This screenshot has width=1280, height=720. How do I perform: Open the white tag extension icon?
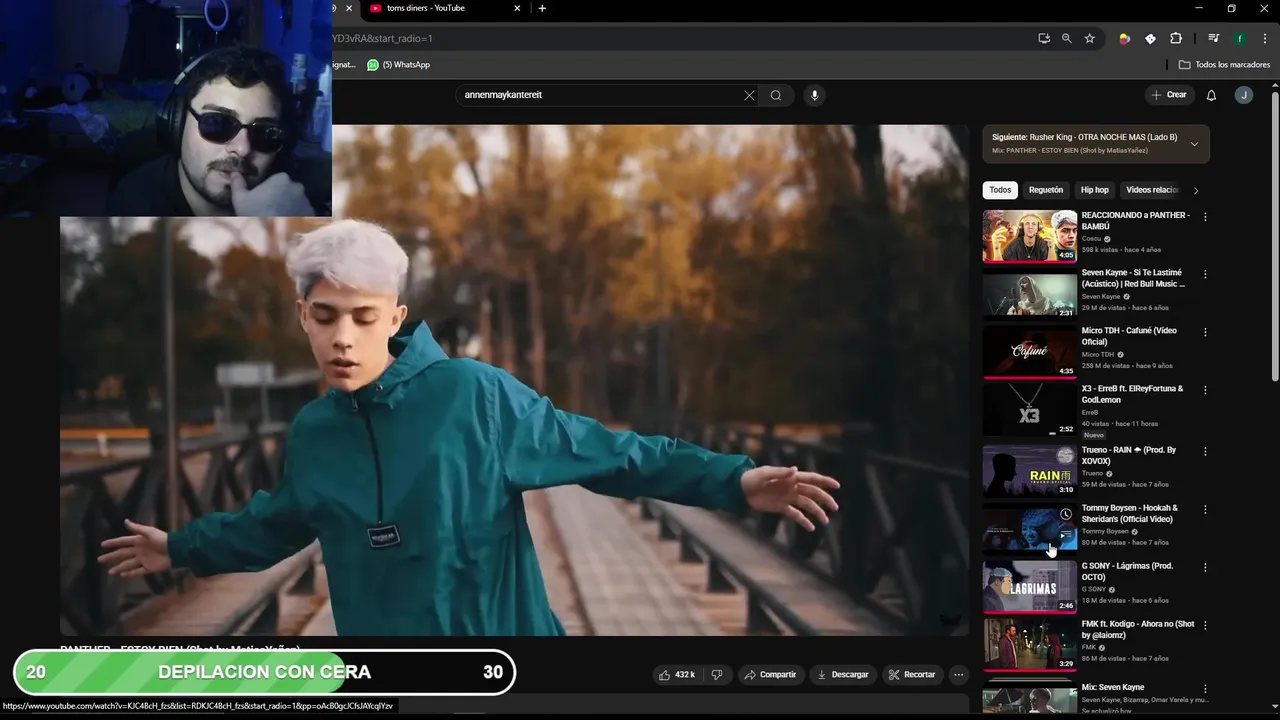pyautogui.click(x=1150, y=38)
